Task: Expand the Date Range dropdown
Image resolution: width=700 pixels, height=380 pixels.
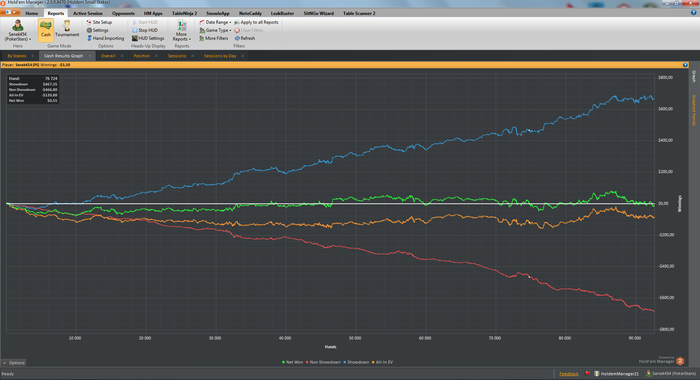Action: [215, 22]
